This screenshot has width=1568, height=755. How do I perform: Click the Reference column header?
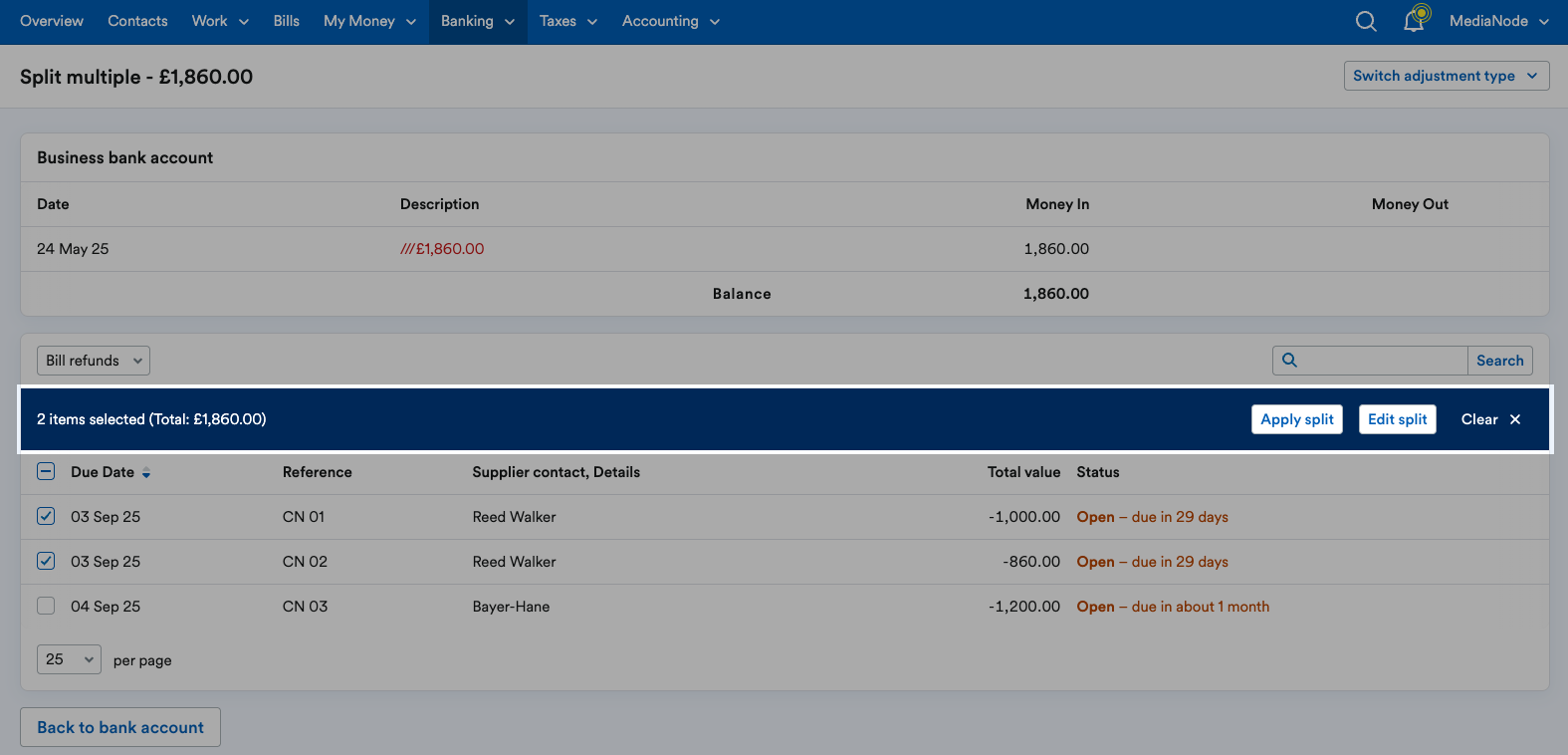click(318, 472)
